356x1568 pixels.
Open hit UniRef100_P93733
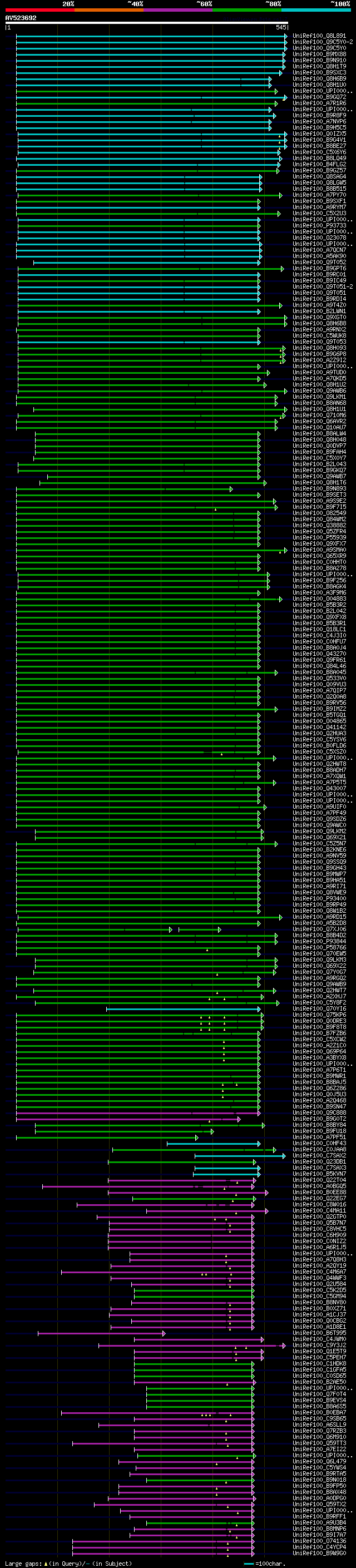click(319, 226)
